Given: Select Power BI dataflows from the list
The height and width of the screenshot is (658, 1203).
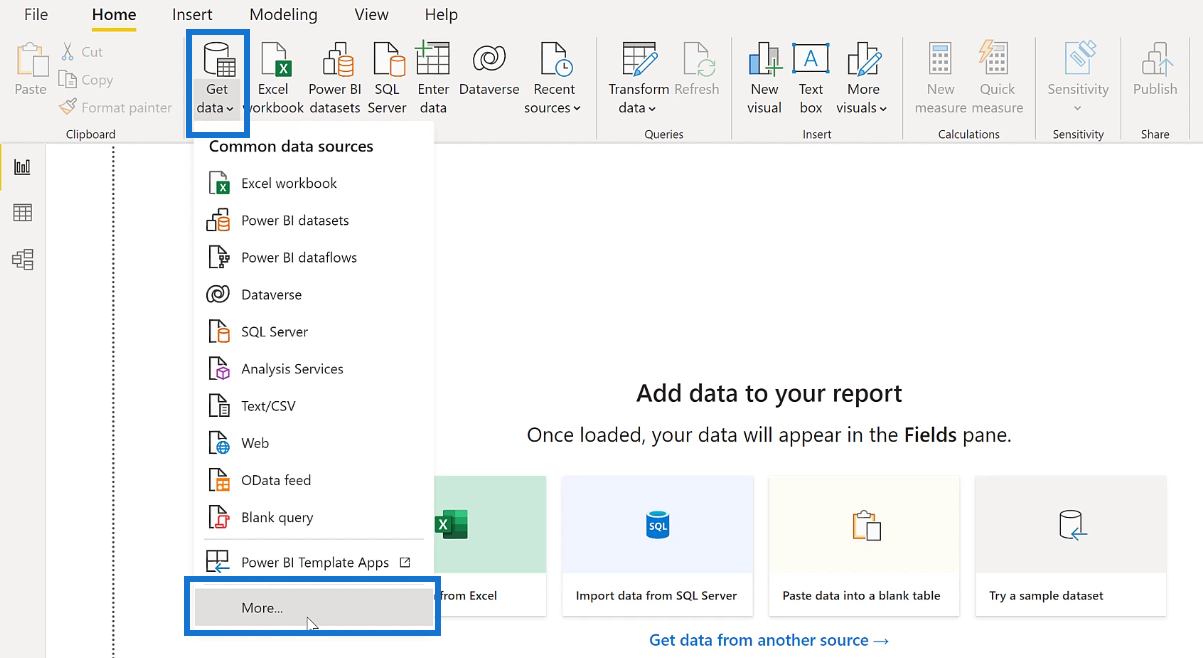Looking at the screenshot, I should click(314, 257).
